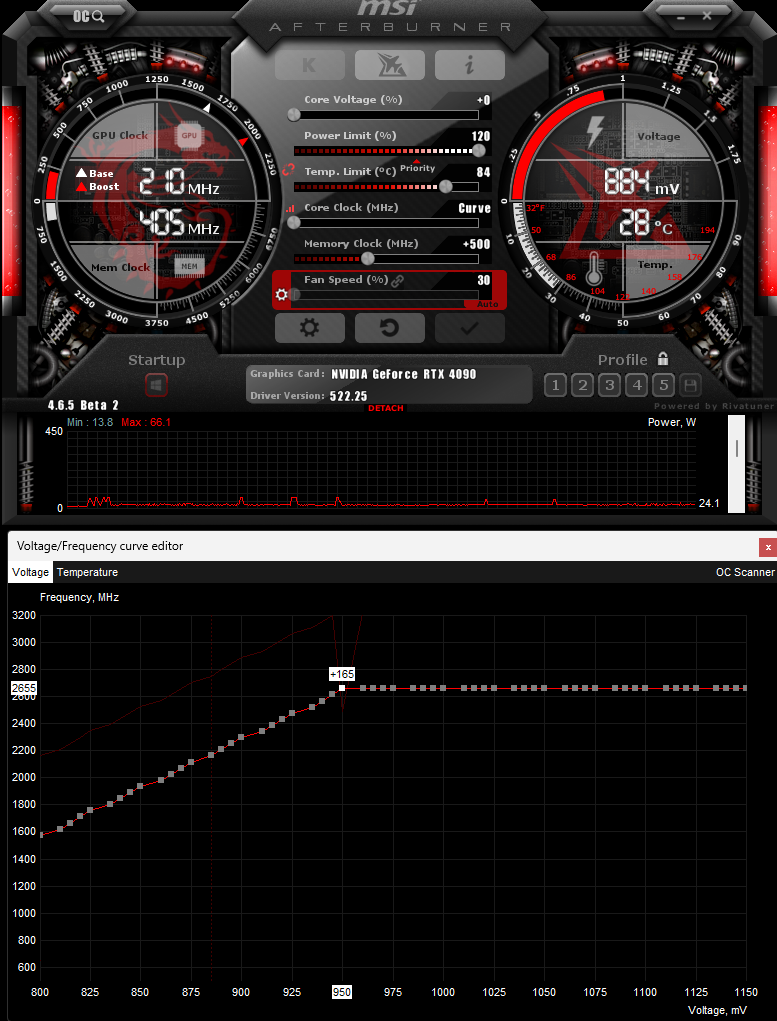Click the Memory Clock slider handle

pyautogui.click(x=368, y=259)
